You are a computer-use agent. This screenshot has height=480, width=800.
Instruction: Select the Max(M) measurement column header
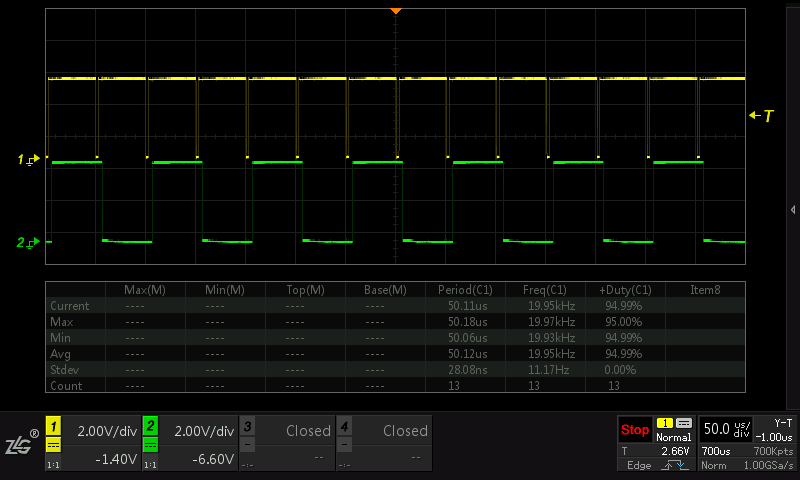145,290
